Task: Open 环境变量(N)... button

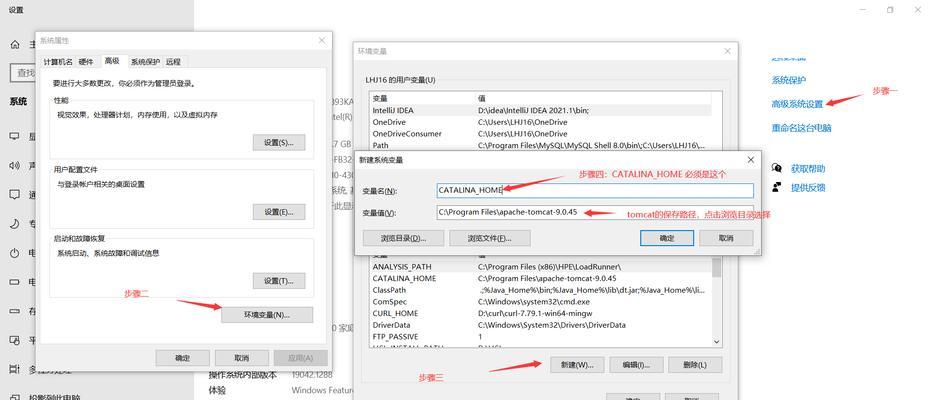Action: click(x=267, y=315)
